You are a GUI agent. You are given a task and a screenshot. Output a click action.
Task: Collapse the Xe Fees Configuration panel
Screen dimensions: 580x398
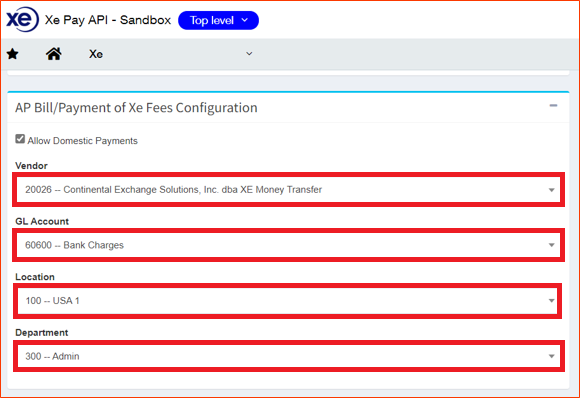pos(553,106)
